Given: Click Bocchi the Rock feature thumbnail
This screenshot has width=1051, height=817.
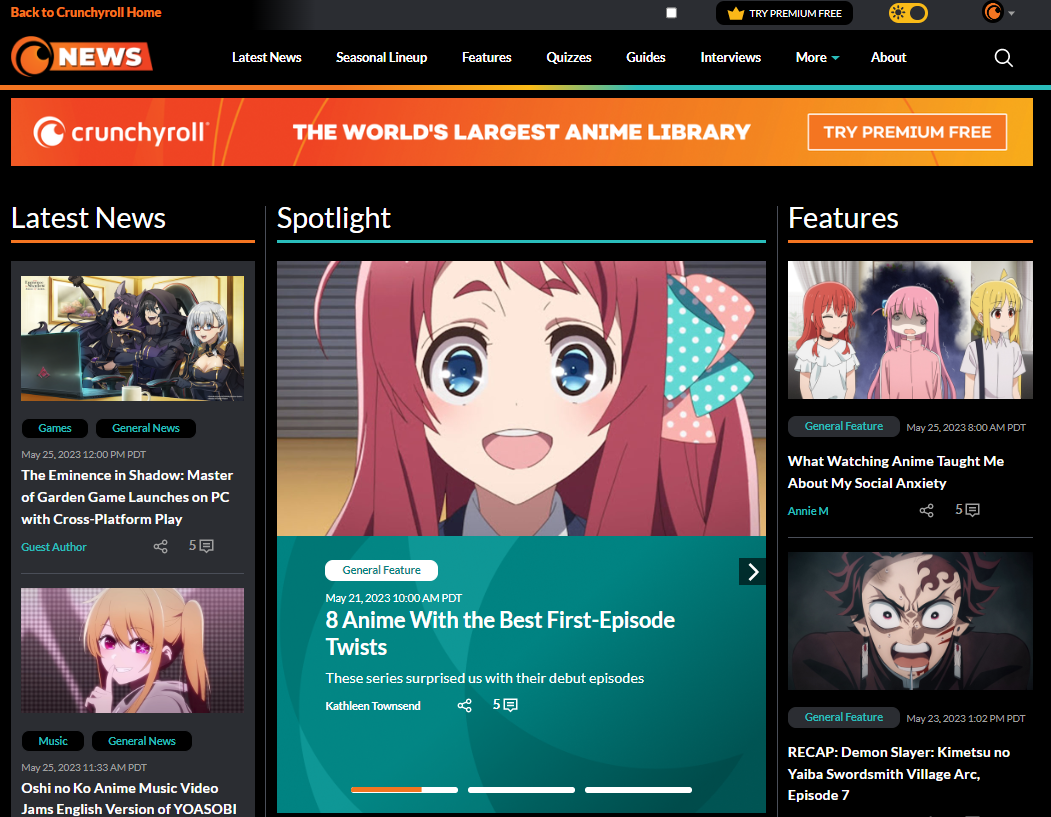Looking at the screenshot, I should tap(910, 330).
